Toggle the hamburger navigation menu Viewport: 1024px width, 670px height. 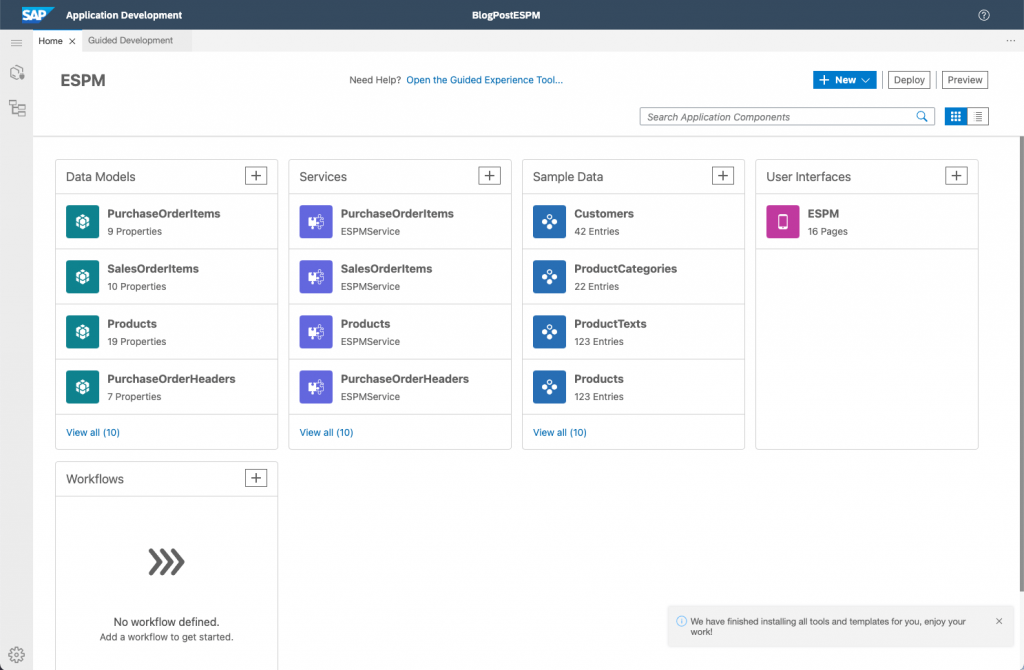pyautogui.click(x=16, y=43)
